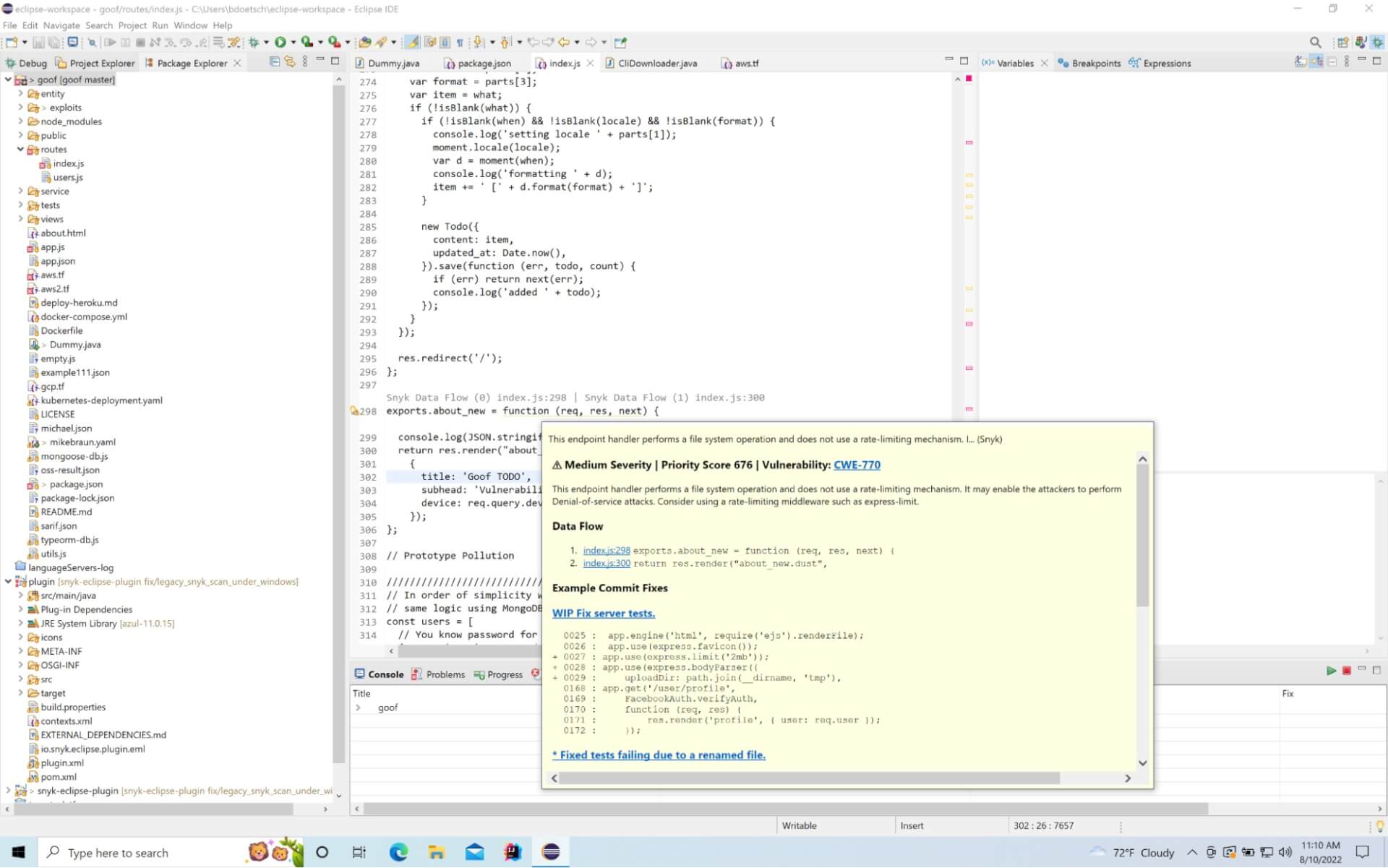Toggle the Mark Occurrences highlighter icon
The height and width of the screenshot is (868, 1388).
[x=412, y=43]
